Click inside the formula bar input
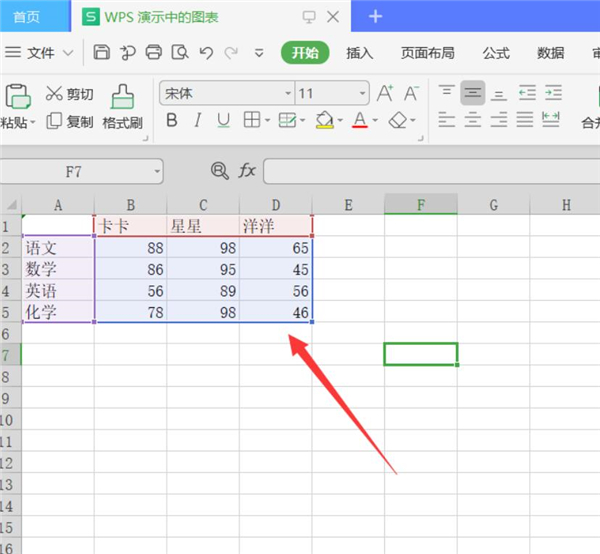 pyautogui.click(x=432, y=171)
